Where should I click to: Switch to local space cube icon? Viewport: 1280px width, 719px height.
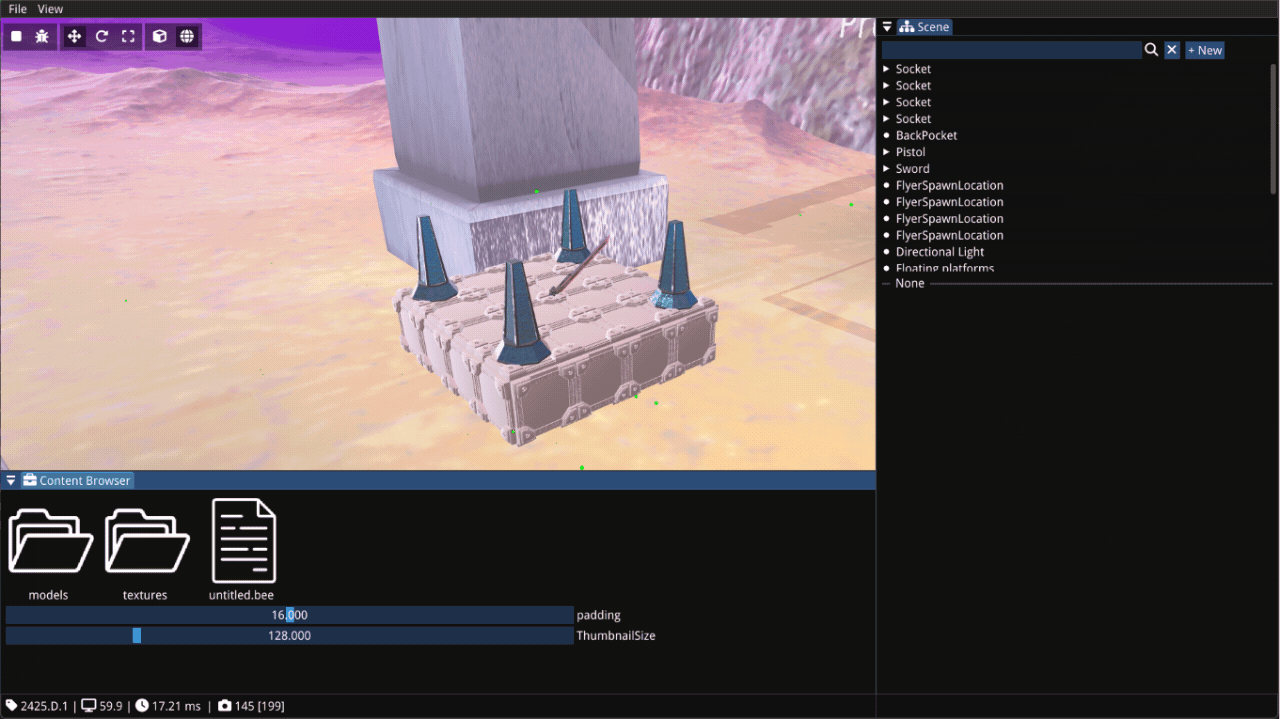click(x=159, y=37)
